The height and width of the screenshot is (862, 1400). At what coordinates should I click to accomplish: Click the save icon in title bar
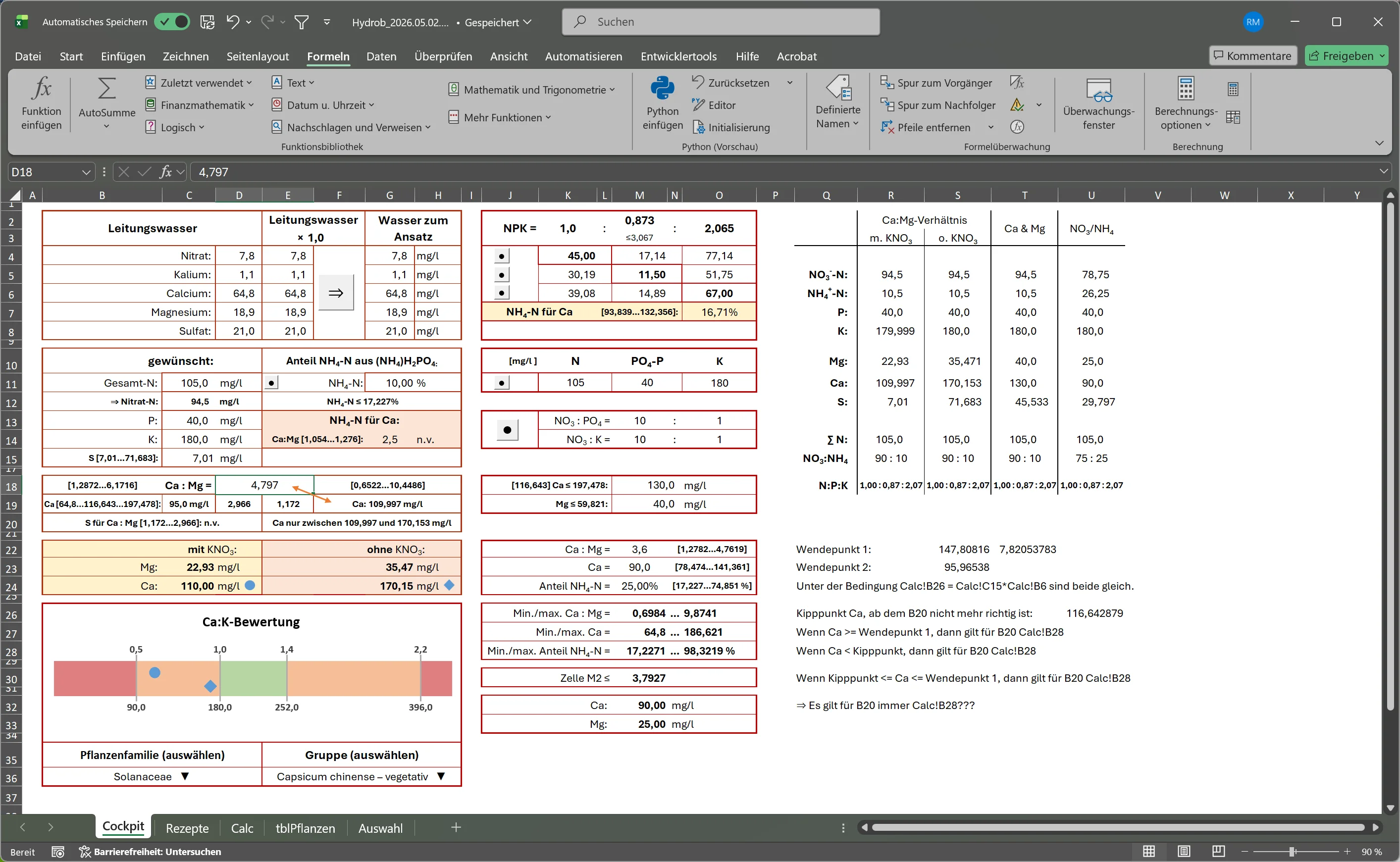[207, 22]
